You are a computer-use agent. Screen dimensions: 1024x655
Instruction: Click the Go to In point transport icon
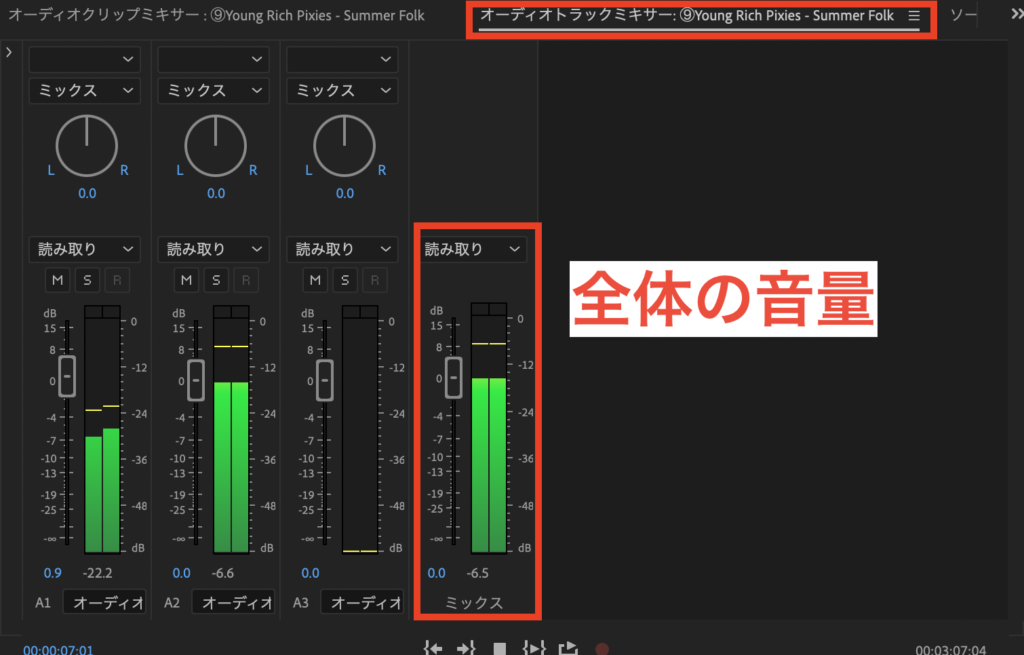(433, 647)
